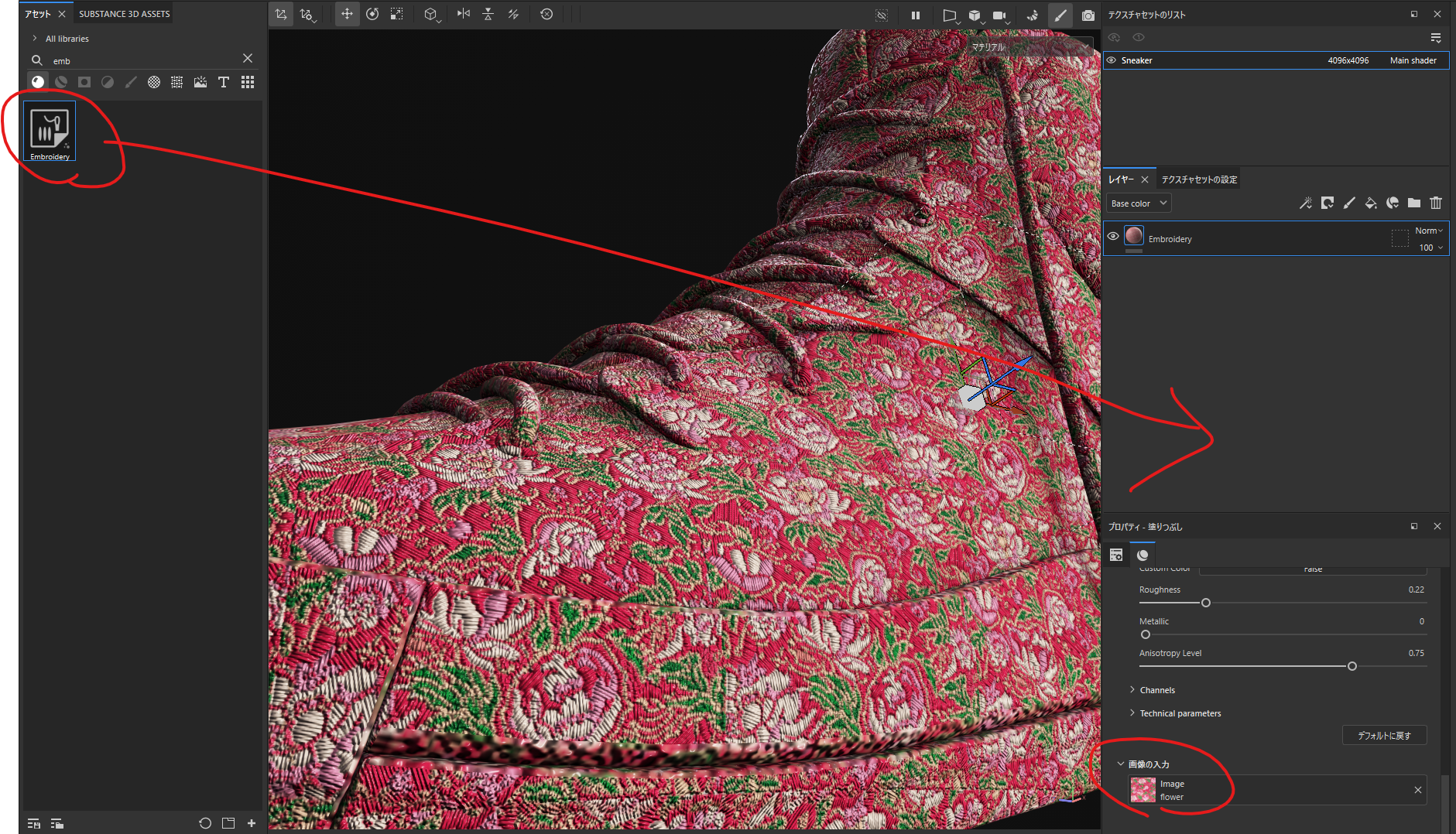Open the 3D/2D viewport cube dropdown
This screenshot has height=834, width=1456.
(975, 15)
